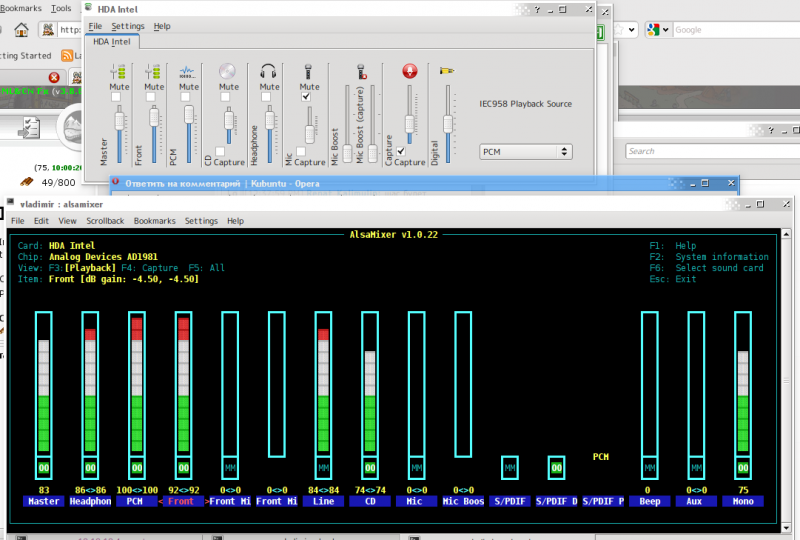Click the Beep channel label in alsamixer
The height and width of the screenshot is (540, 800).
pos(649,501)
